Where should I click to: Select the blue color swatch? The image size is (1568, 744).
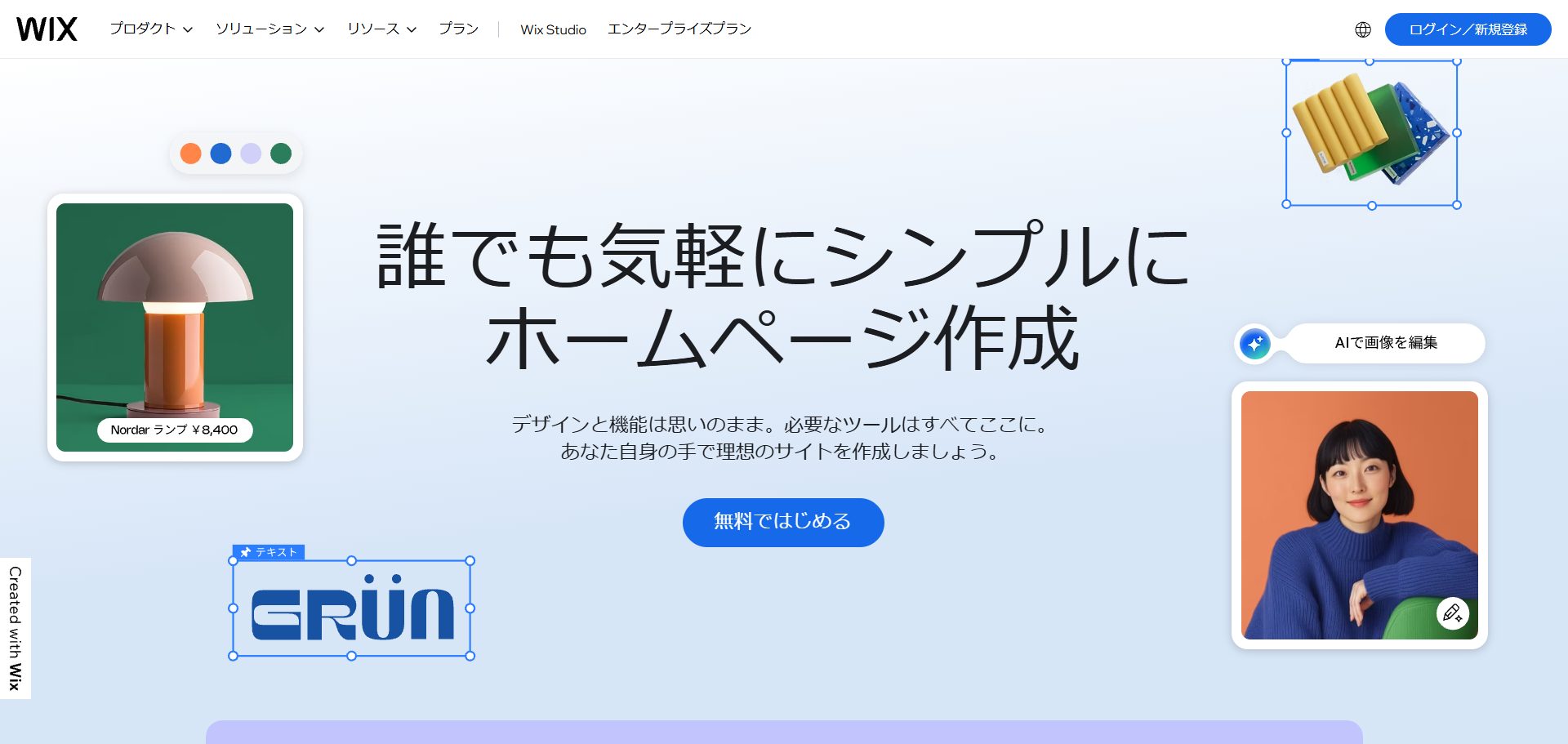pyautogui.click(x=220, y=154)
